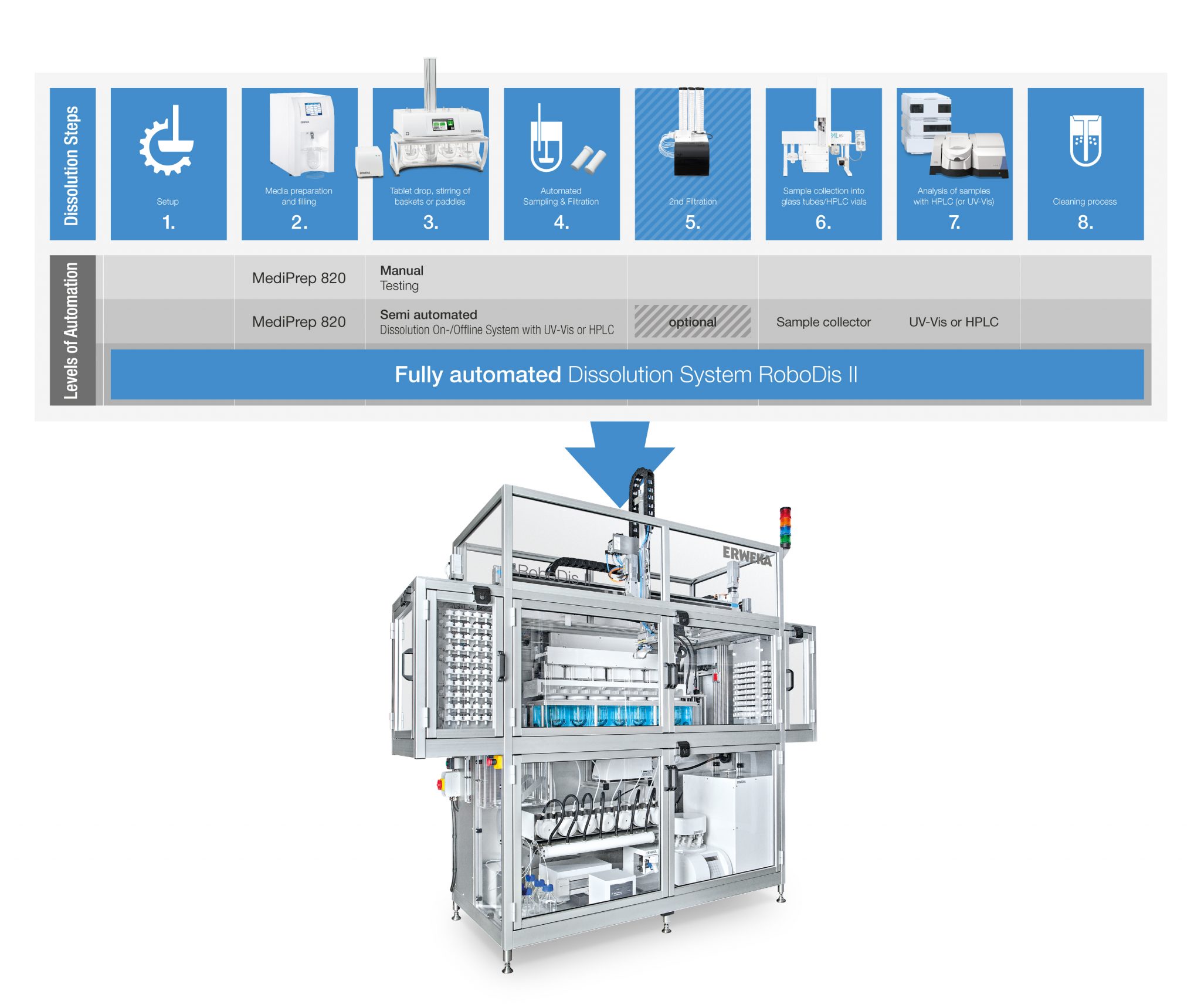Select the Dissolution Steps vertical label
Screen dimensions: 1201x1008
pos(72,165)
